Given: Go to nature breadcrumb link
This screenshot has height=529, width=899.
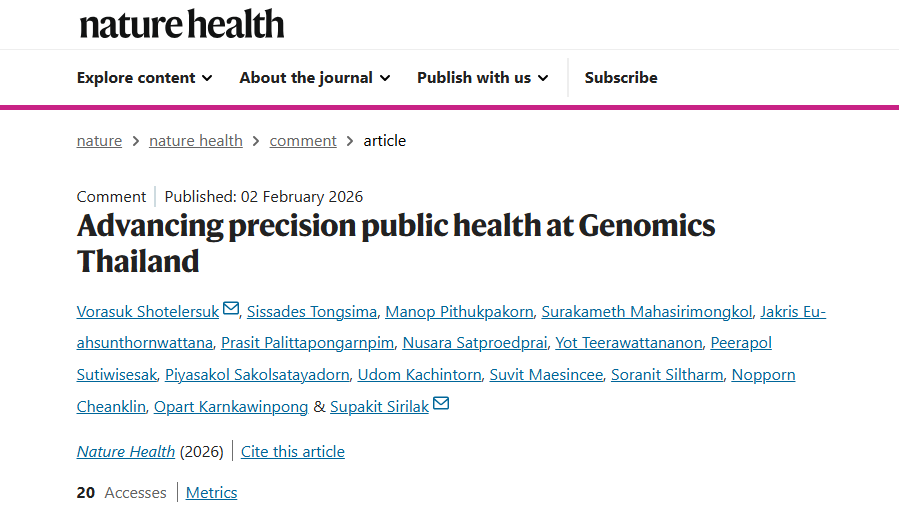Looking at the screenshot, I should coord(99,141).
